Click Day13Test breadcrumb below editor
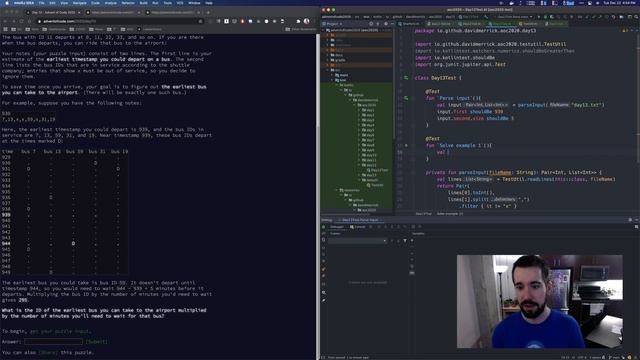The height and width of the screenshot is (360, 640). [x=424, y=213]
